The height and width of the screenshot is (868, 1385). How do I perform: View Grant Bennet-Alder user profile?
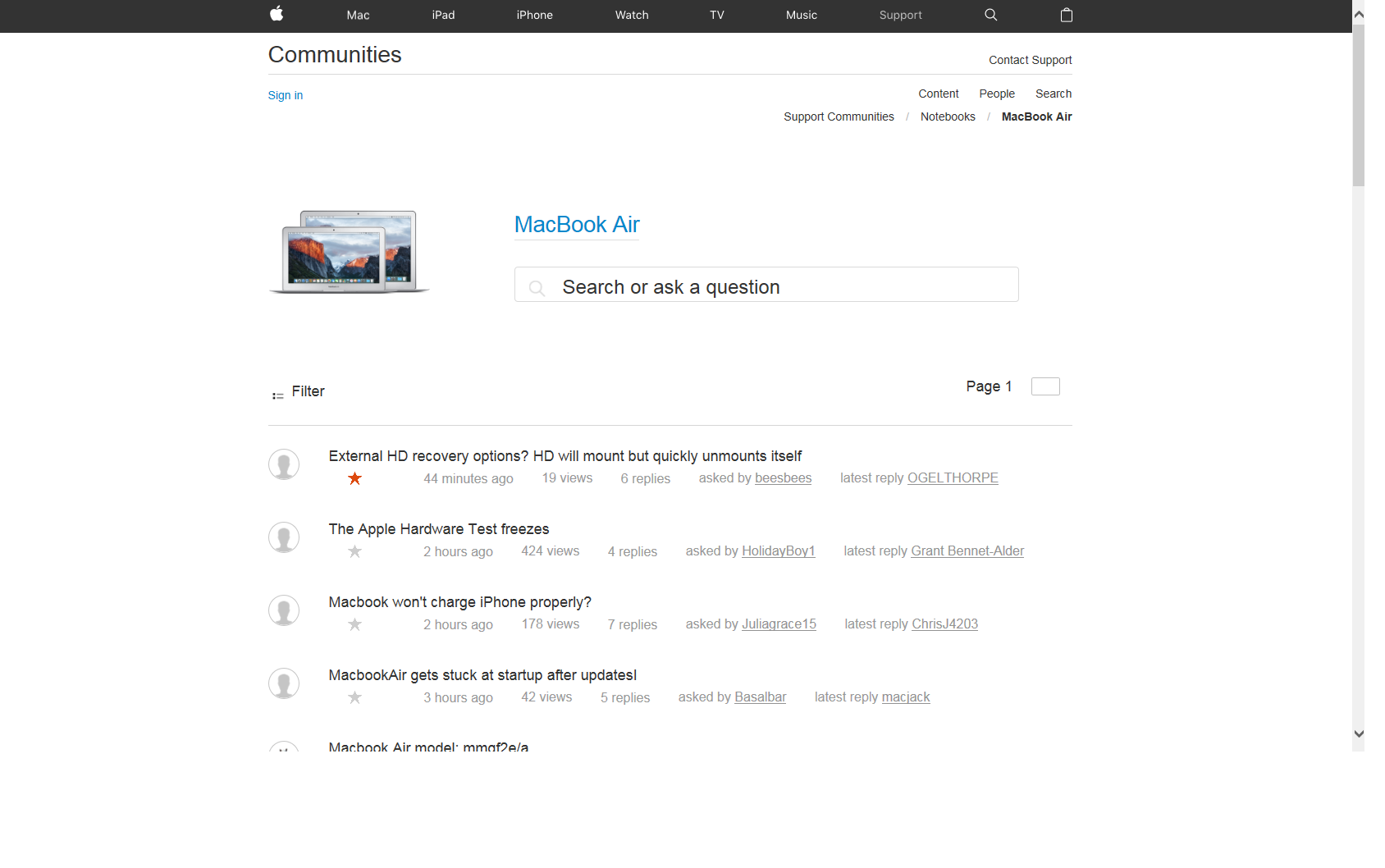tap(967, 551)
